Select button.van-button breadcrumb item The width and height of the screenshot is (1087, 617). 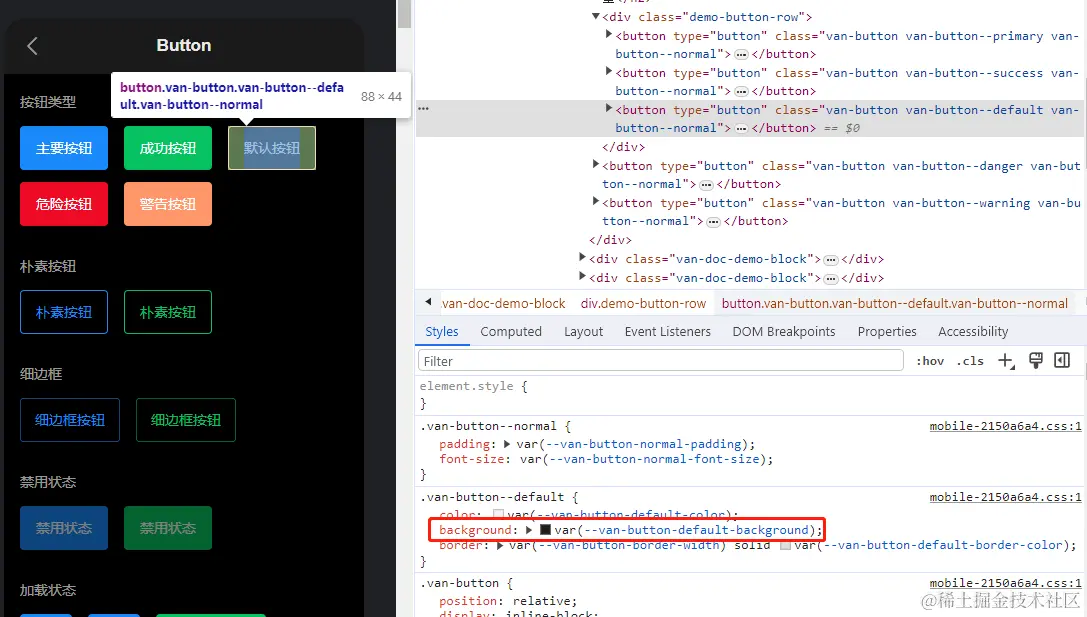(x=894, y=304)
